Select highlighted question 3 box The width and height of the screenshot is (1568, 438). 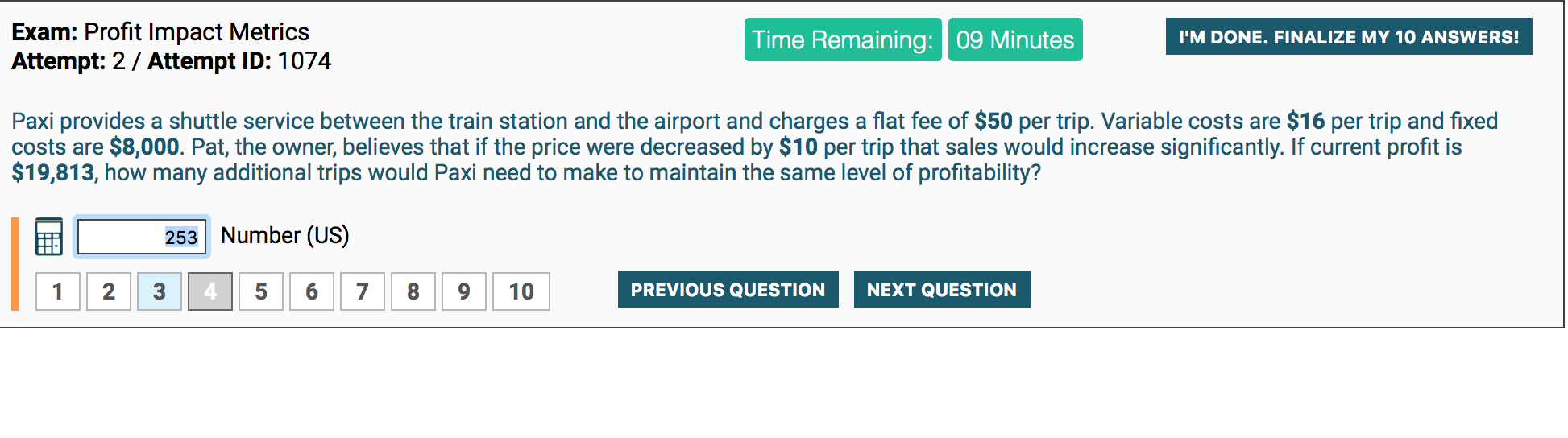coord(160,291)
